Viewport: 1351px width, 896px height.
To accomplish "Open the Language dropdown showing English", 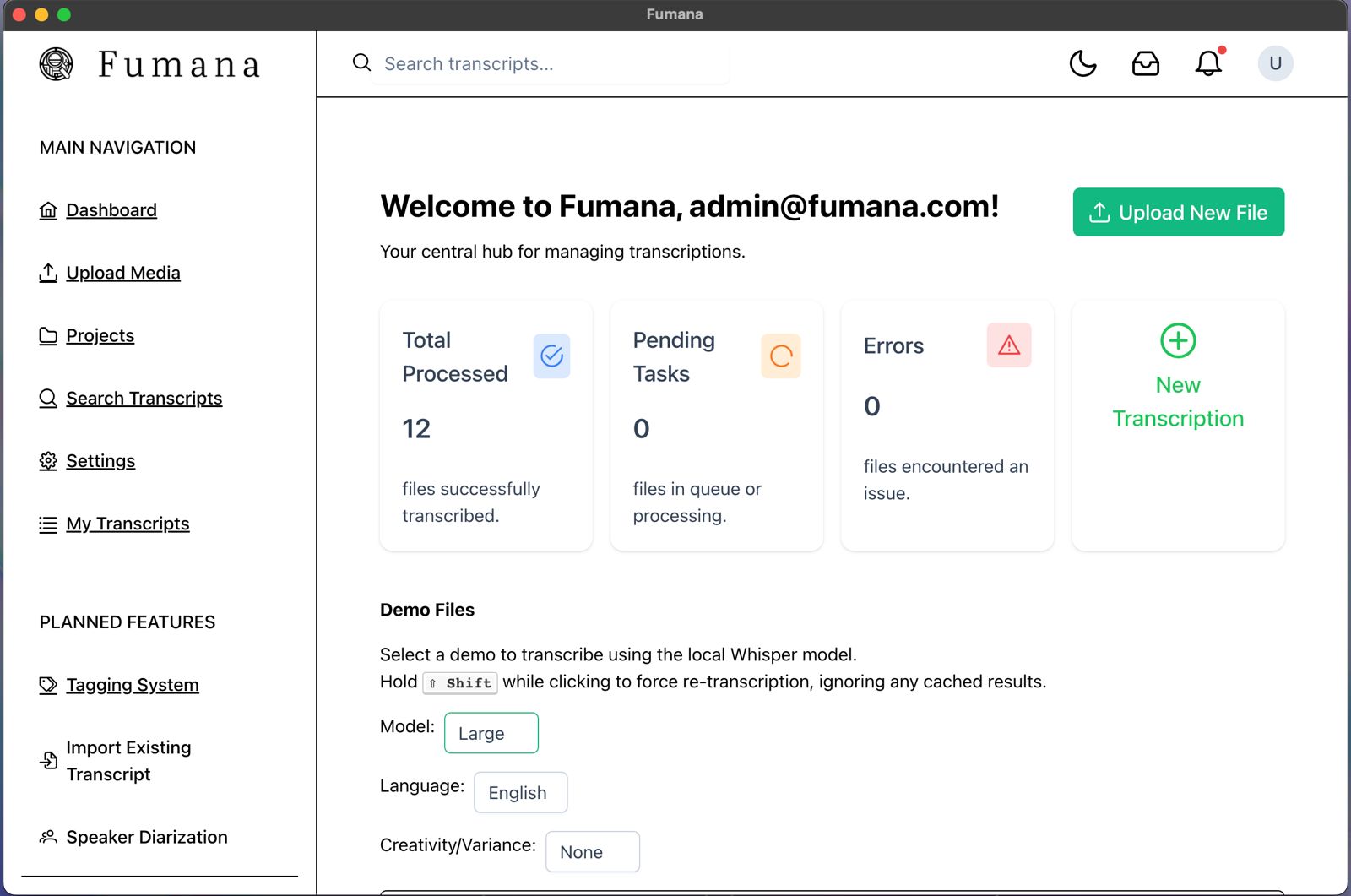I will click(x=520, y=792).
